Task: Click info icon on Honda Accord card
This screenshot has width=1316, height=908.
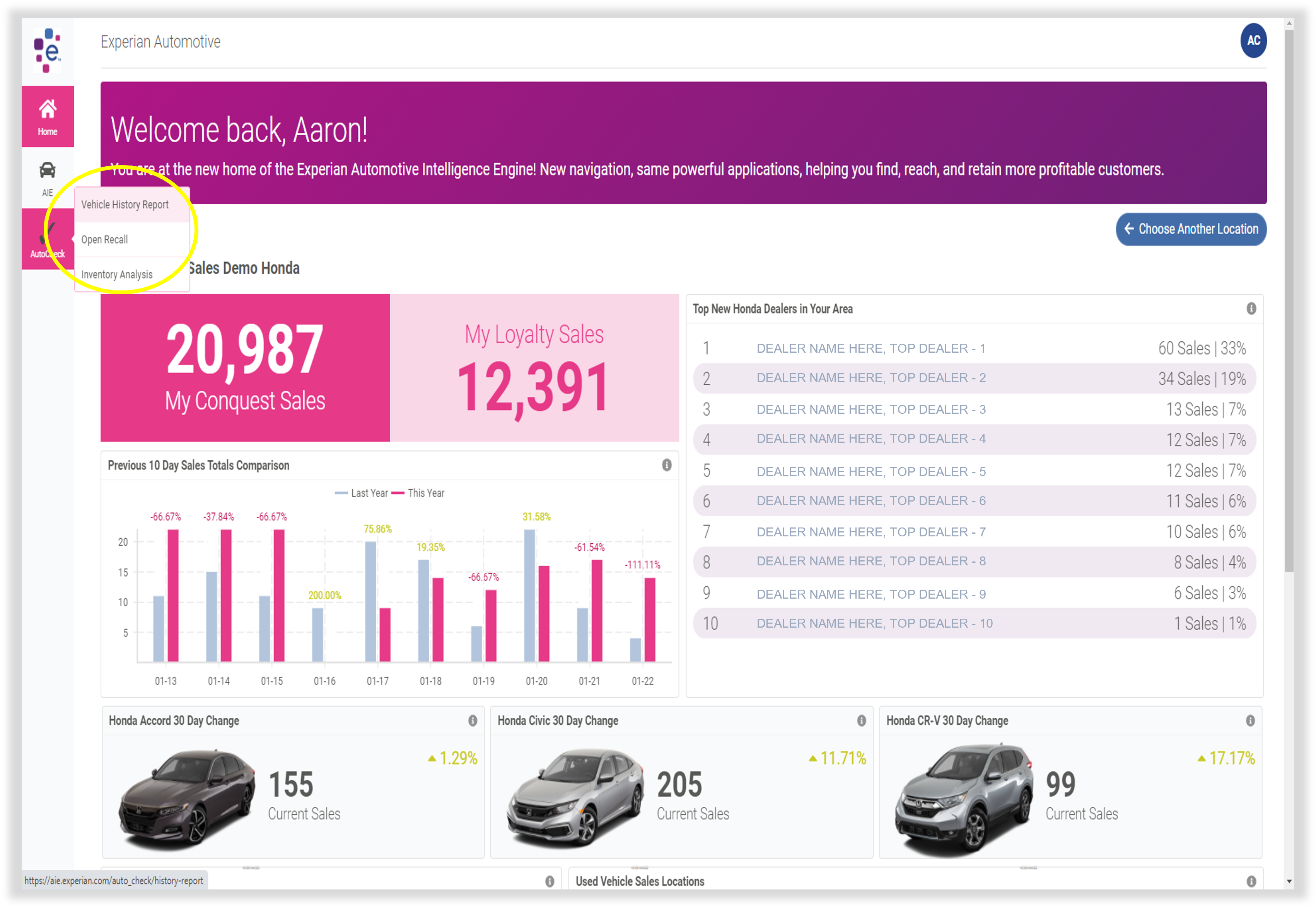Action: click(472, 720)
